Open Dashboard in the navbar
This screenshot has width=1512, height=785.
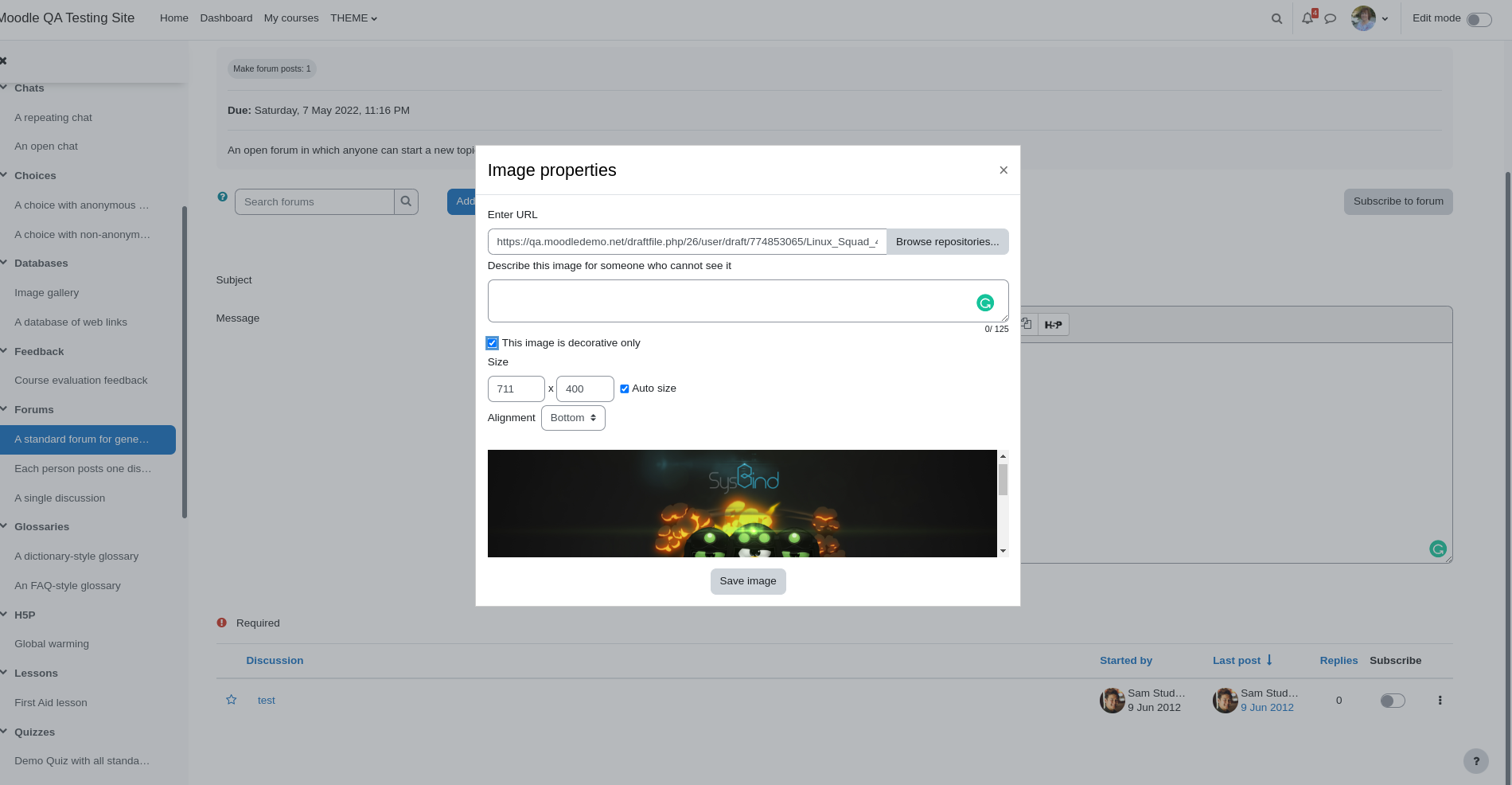tap(226, 18)
